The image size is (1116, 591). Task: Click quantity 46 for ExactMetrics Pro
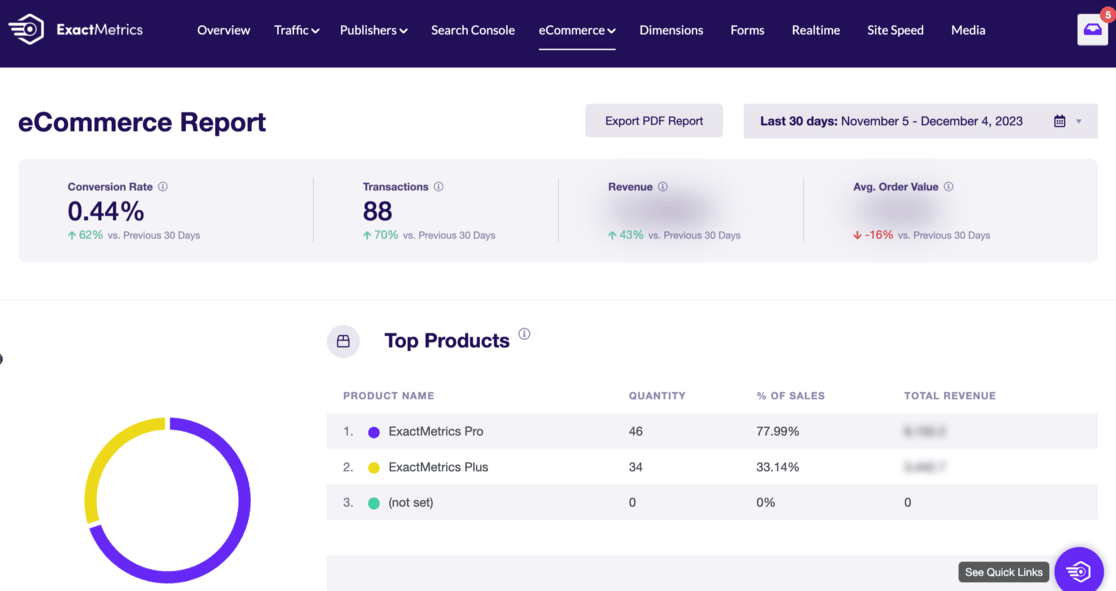coord(636,432)
